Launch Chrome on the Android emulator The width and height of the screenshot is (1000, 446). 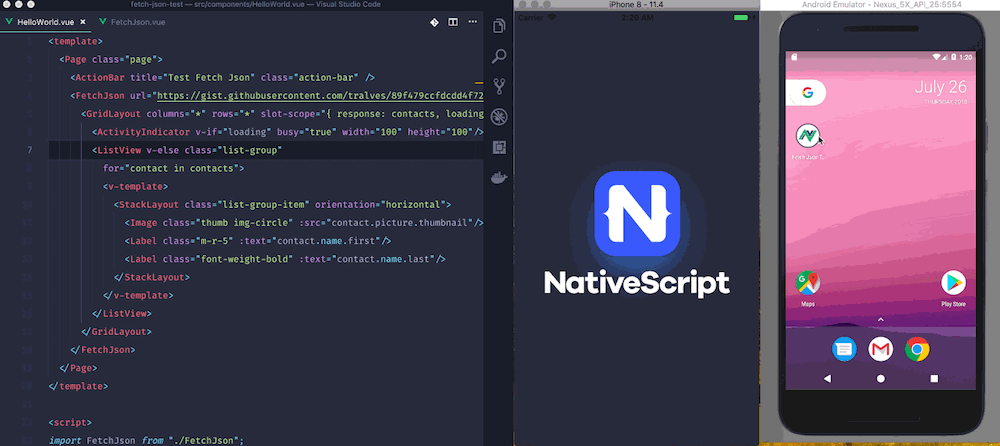917,349
